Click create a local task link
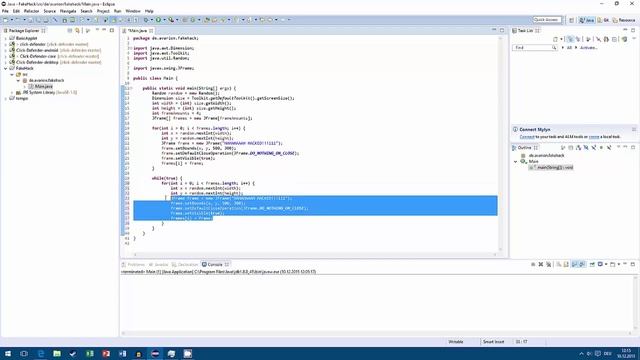The image size is (640, 360). [x=594, y=137]
